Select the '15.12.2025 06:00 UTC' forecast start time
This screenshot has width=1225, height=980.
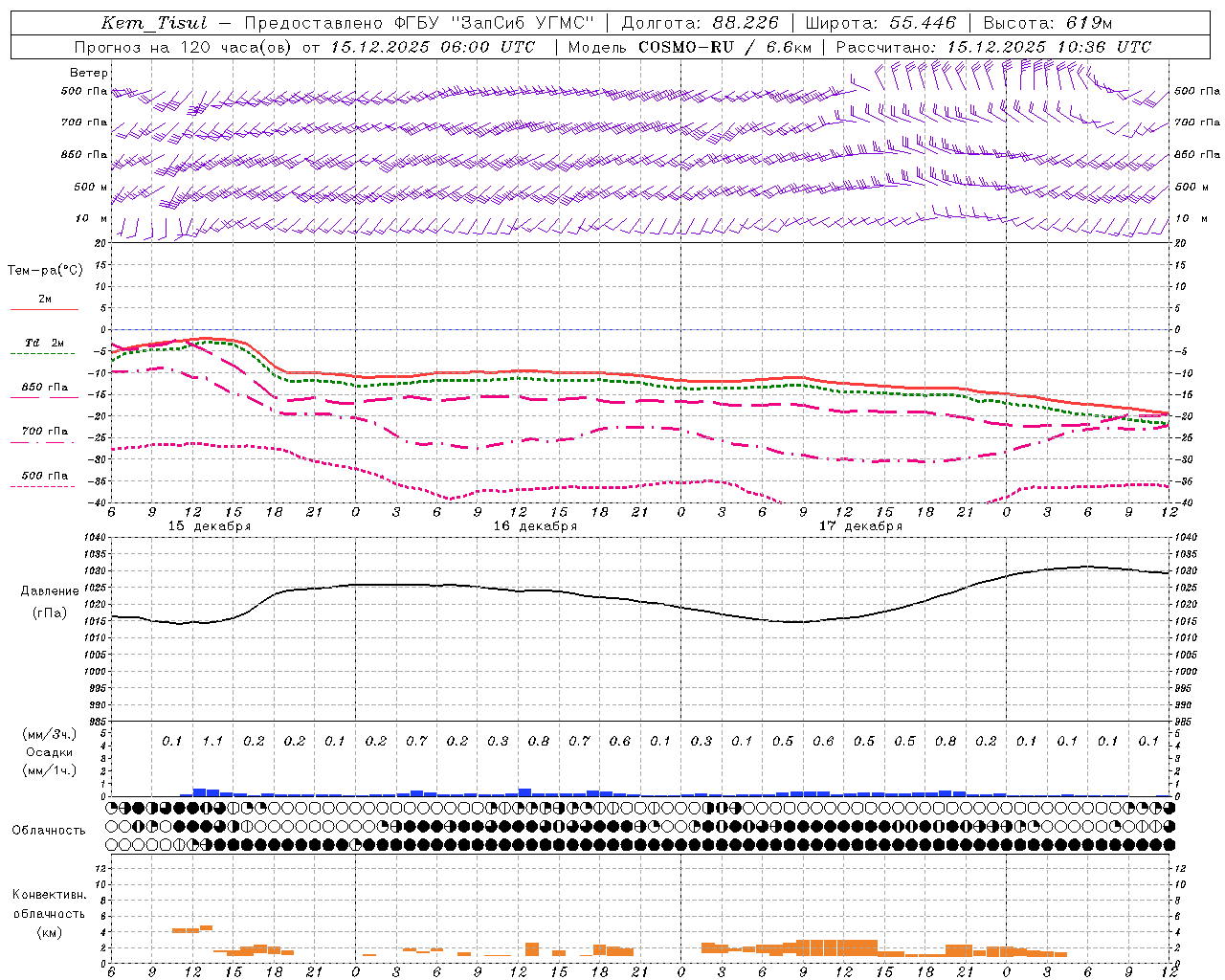click(433, 47)
